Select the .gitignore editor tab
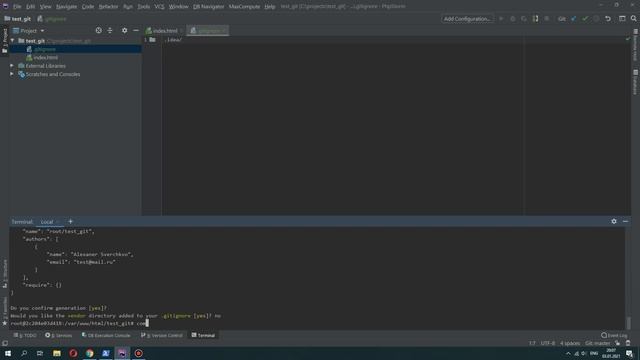This screenshot has height=360, width=640. click(x=208, y=31)
